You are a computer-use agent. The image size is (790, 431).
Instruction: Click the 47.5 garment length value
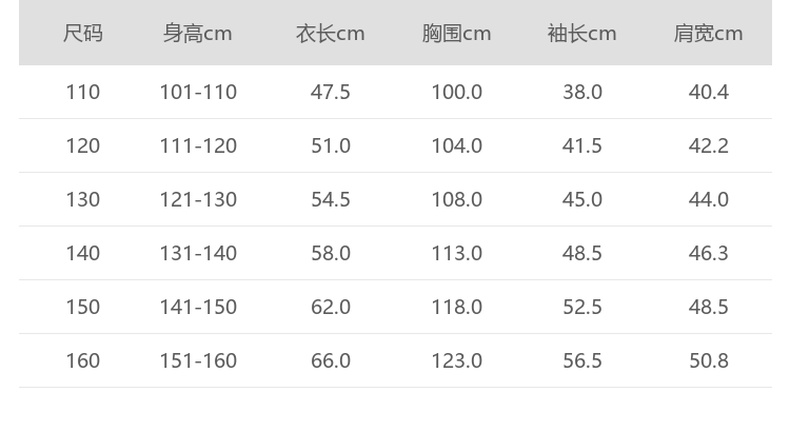(330, 92)
